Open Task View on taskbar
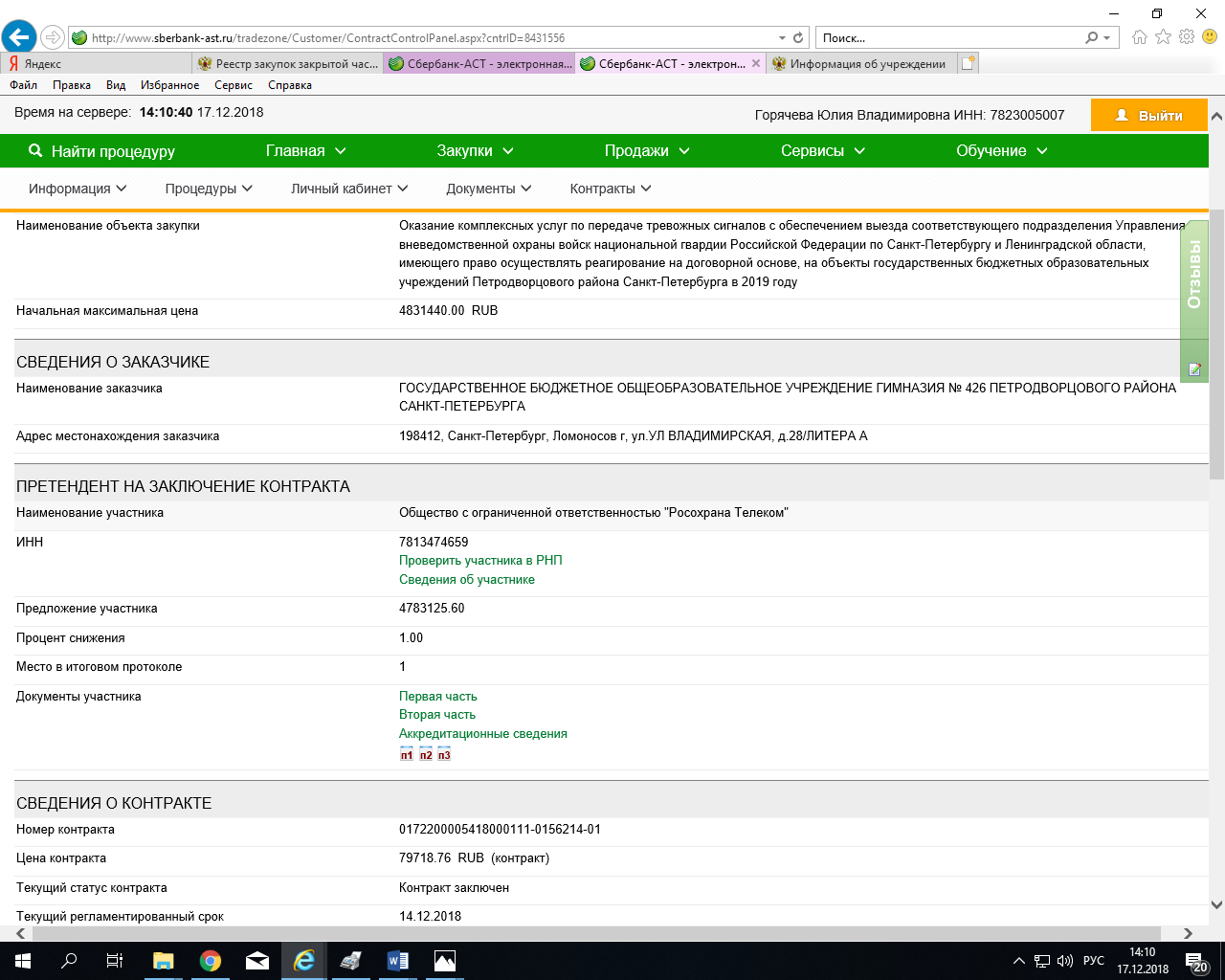The image size is (1225, 980). pos(115,961)
